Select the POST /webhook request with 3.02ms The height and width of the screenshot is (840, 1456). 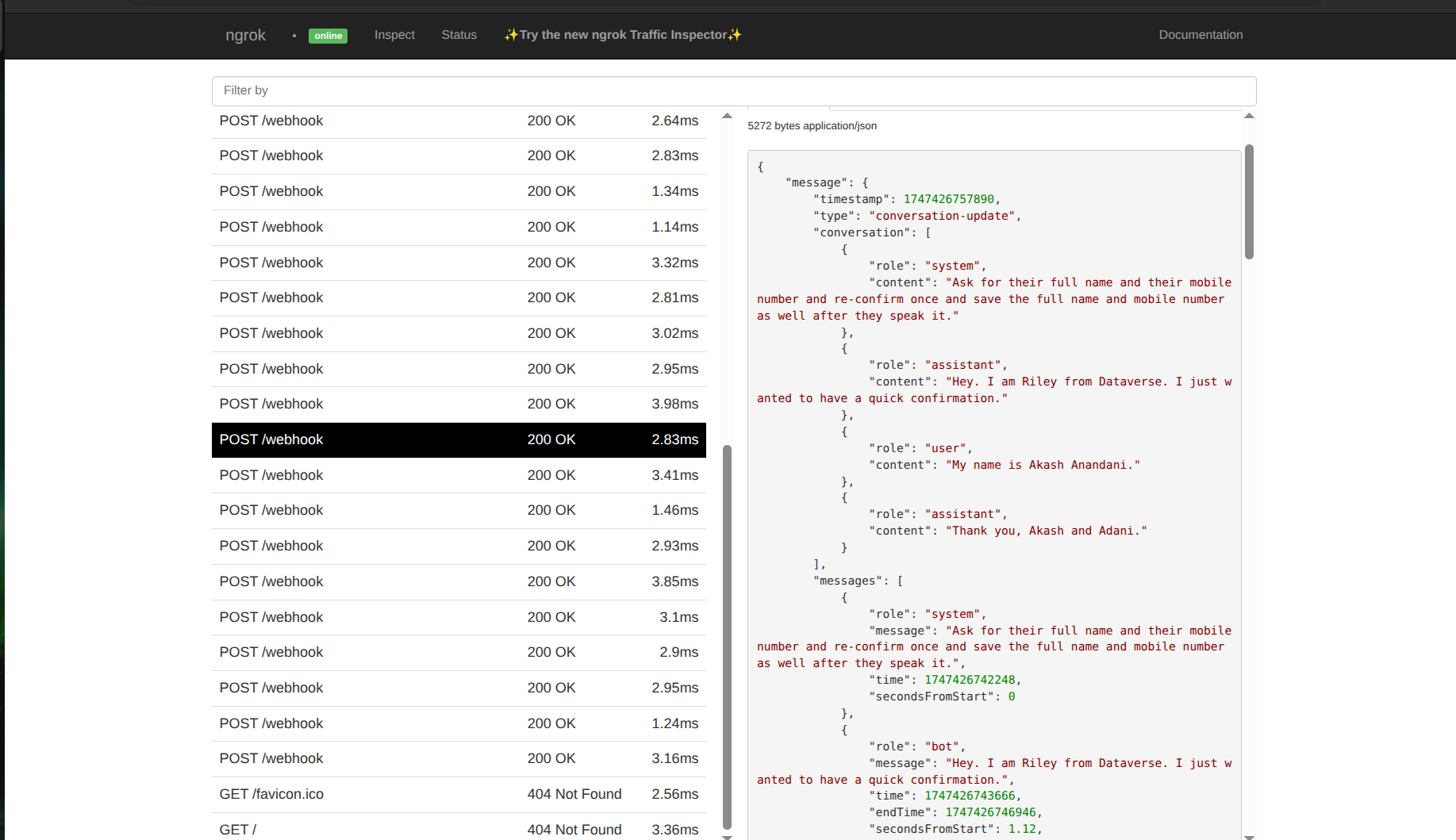pyautogui.click(x=459, y=333)
